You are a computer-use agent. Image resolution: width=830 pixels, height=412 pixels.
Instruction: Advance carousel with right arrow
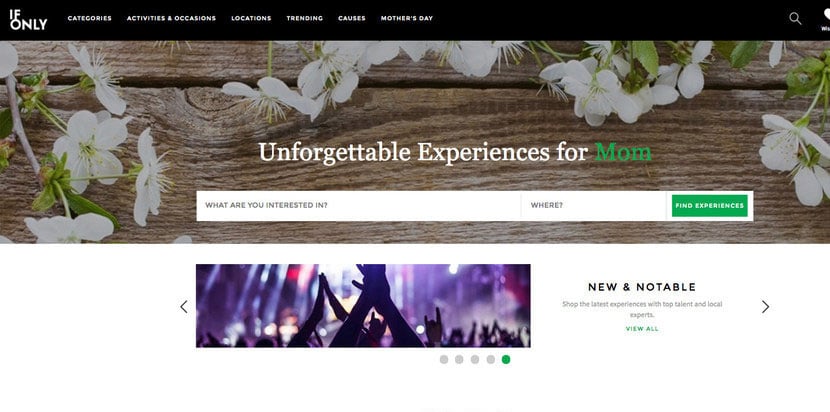(x=765, y=307)
